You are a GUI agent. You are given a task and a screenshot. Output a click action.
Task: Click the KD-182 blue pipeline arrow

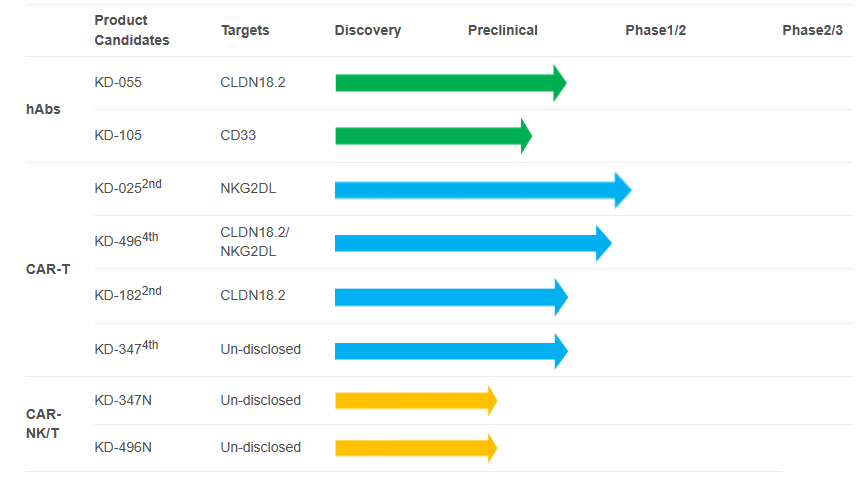450,297
